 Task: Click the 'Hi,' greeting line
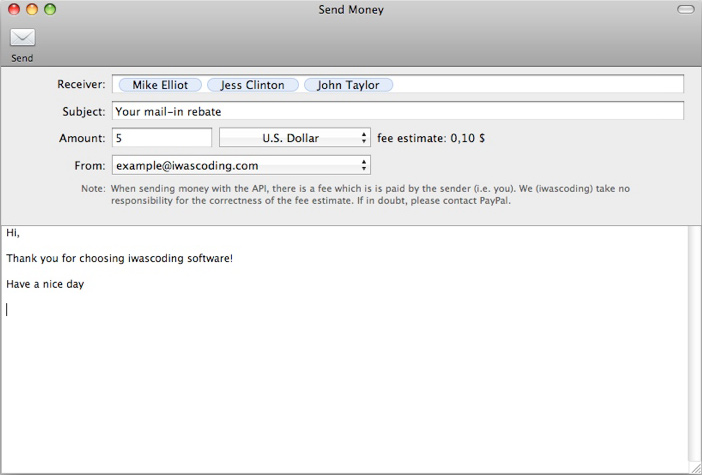[13, 233]
